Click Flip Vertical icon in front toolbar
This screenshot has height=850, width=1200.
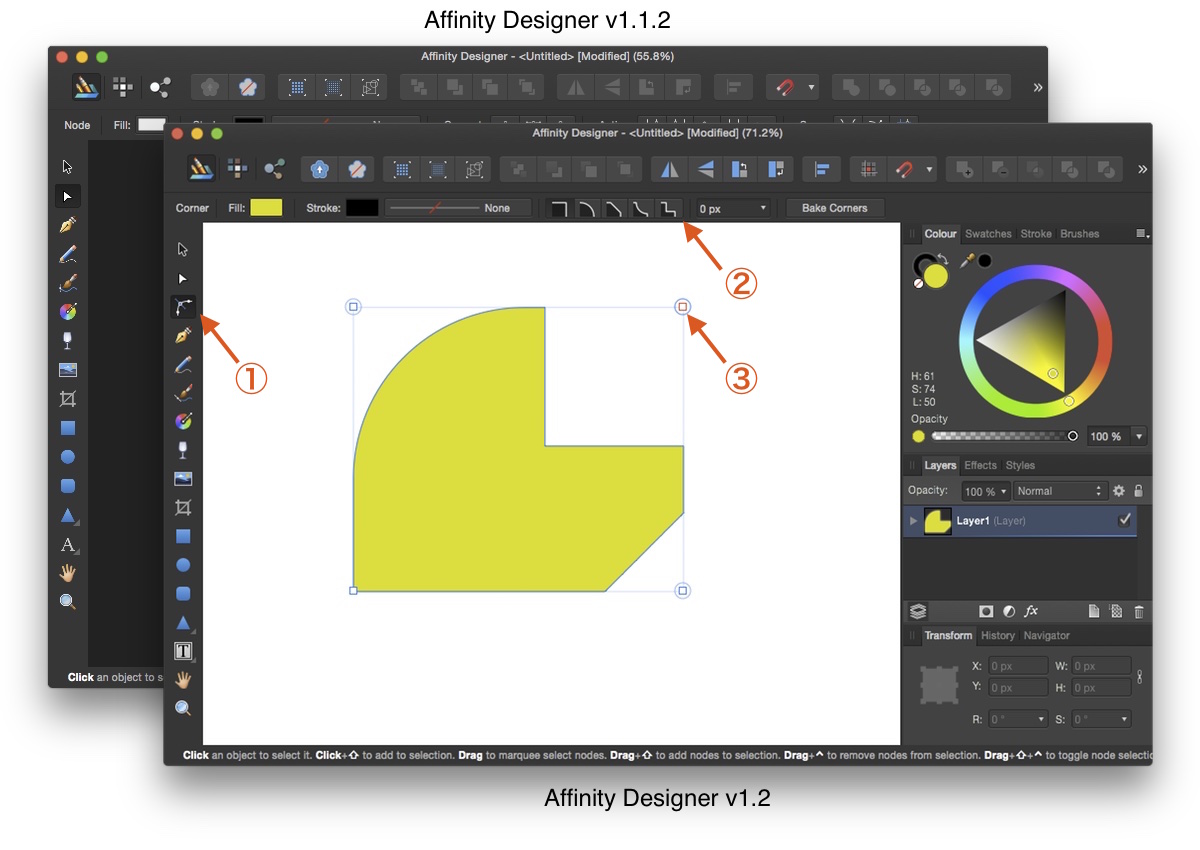(x=705, y=169)
